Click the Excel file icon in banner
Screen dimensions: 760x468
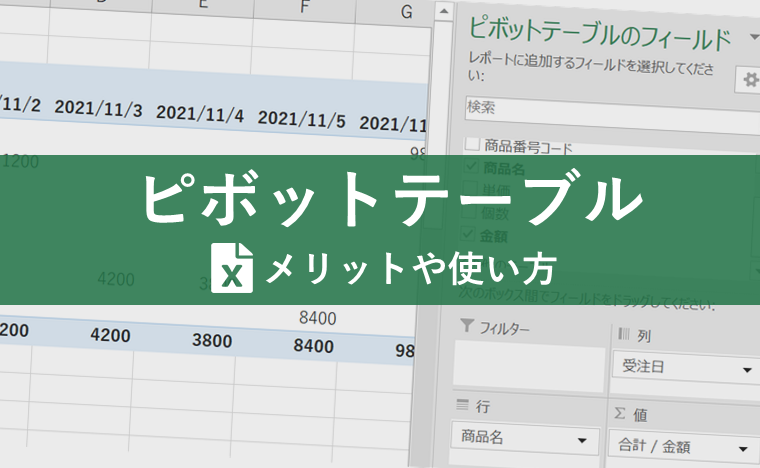(x=232, y=267)
